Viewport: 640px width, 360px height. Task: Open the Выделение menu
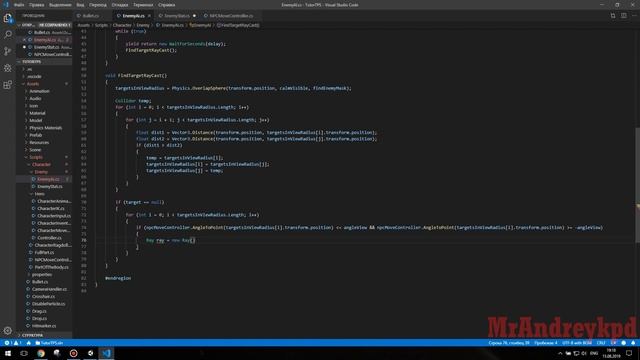tap(60, 5)
